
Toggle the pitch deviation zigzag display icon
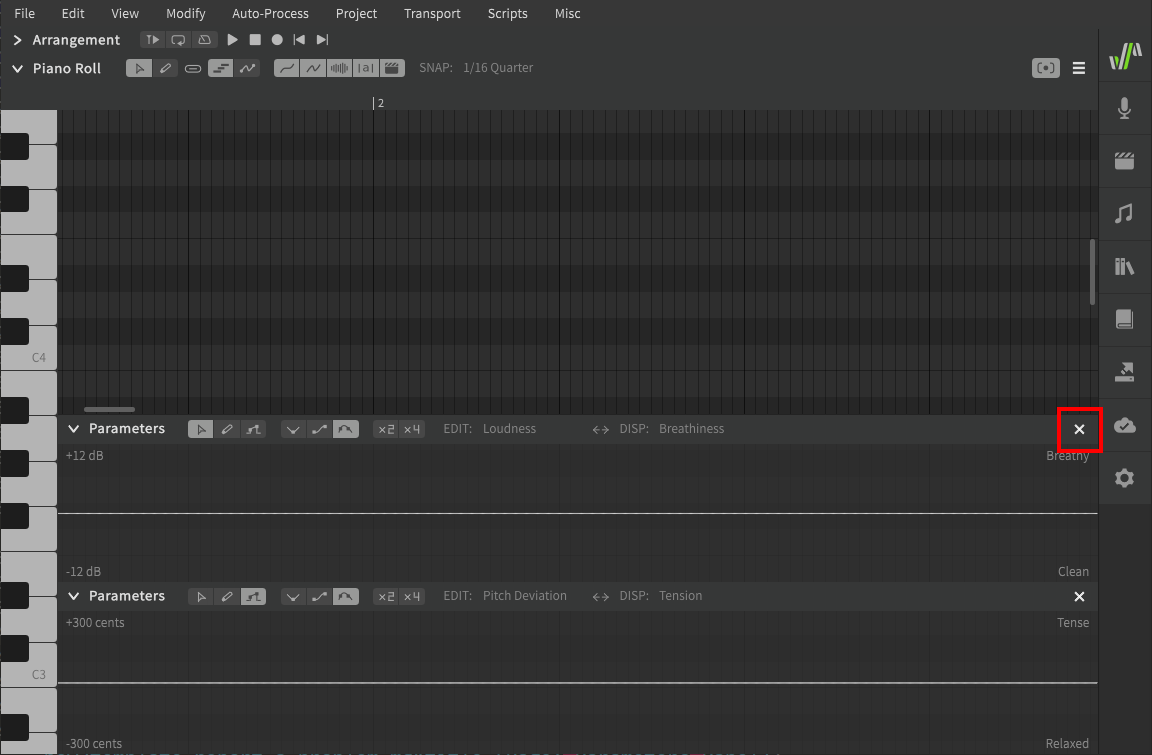pyautogui.click(x=313, y=68)
